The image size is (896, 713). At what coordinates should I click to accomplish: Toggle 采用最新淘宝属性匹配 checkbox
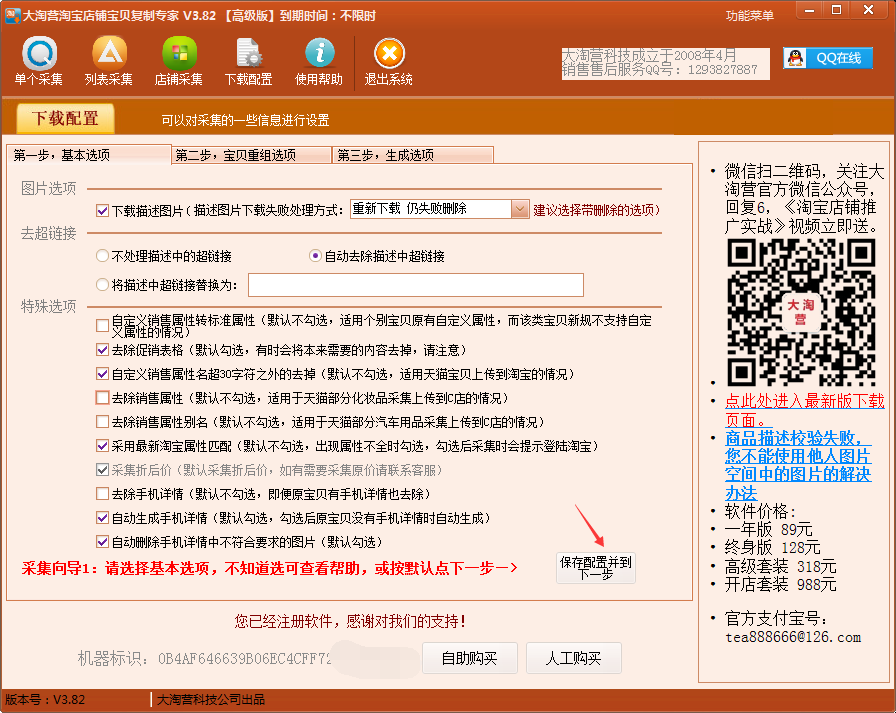[x=102, y=446]
